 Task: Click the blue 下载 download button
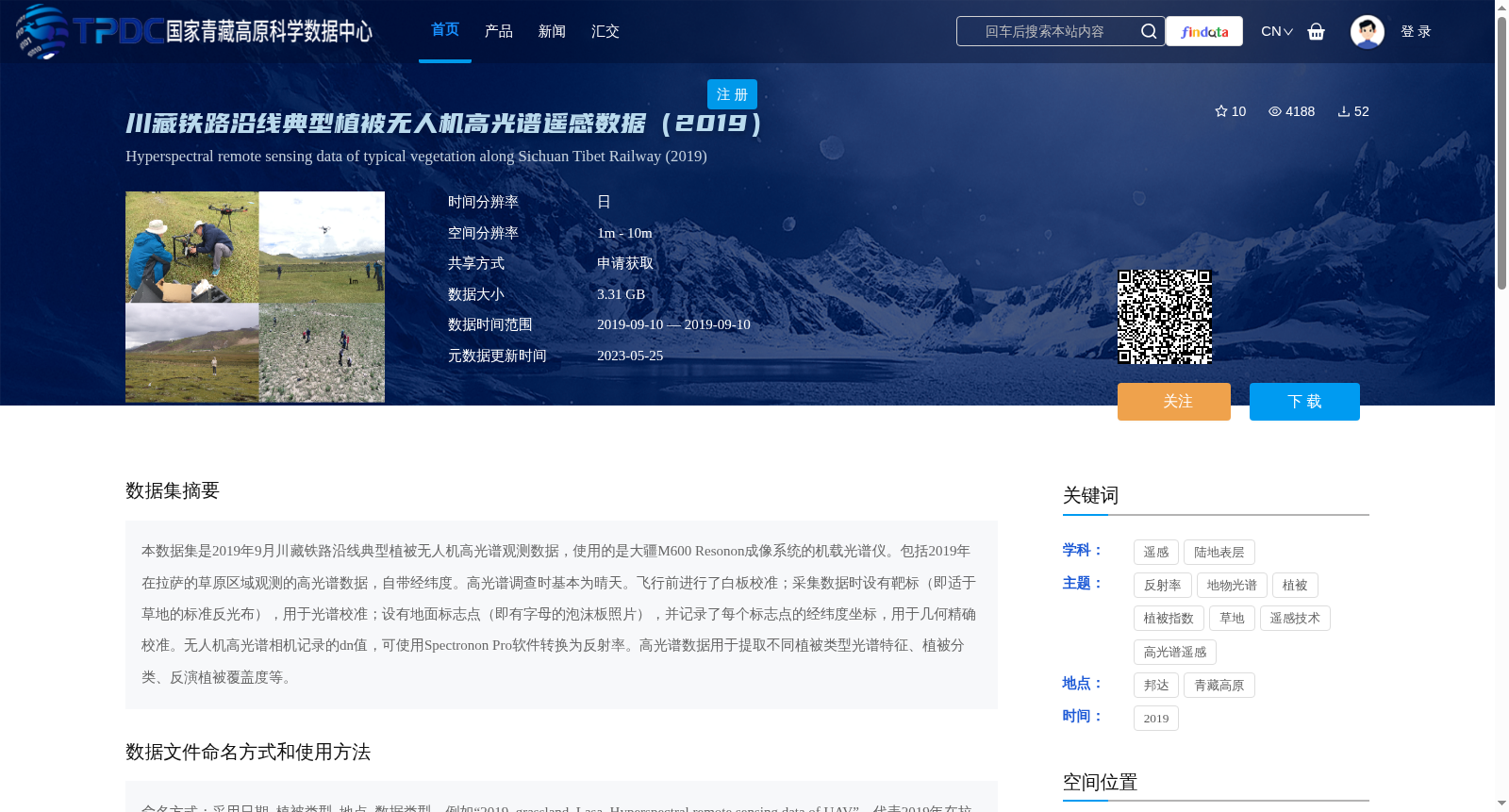[x=1304, y=402]
